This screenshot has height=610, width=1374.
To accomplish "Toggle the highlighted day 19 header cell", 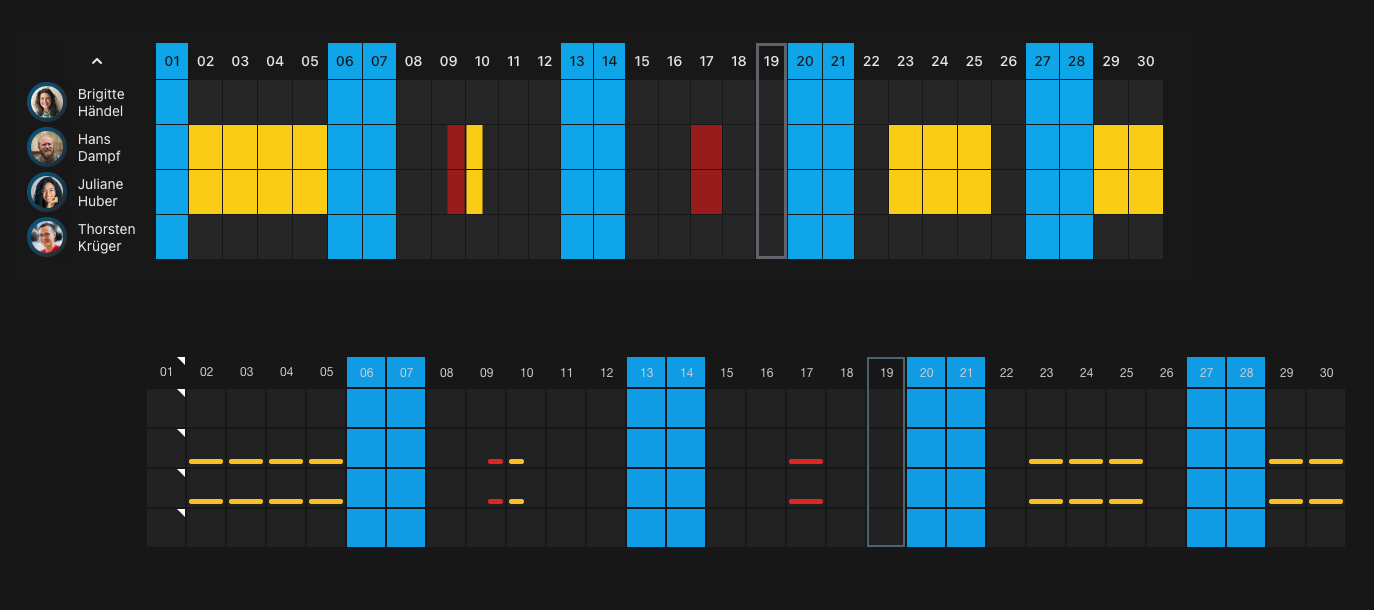I will tap(771, 61).
